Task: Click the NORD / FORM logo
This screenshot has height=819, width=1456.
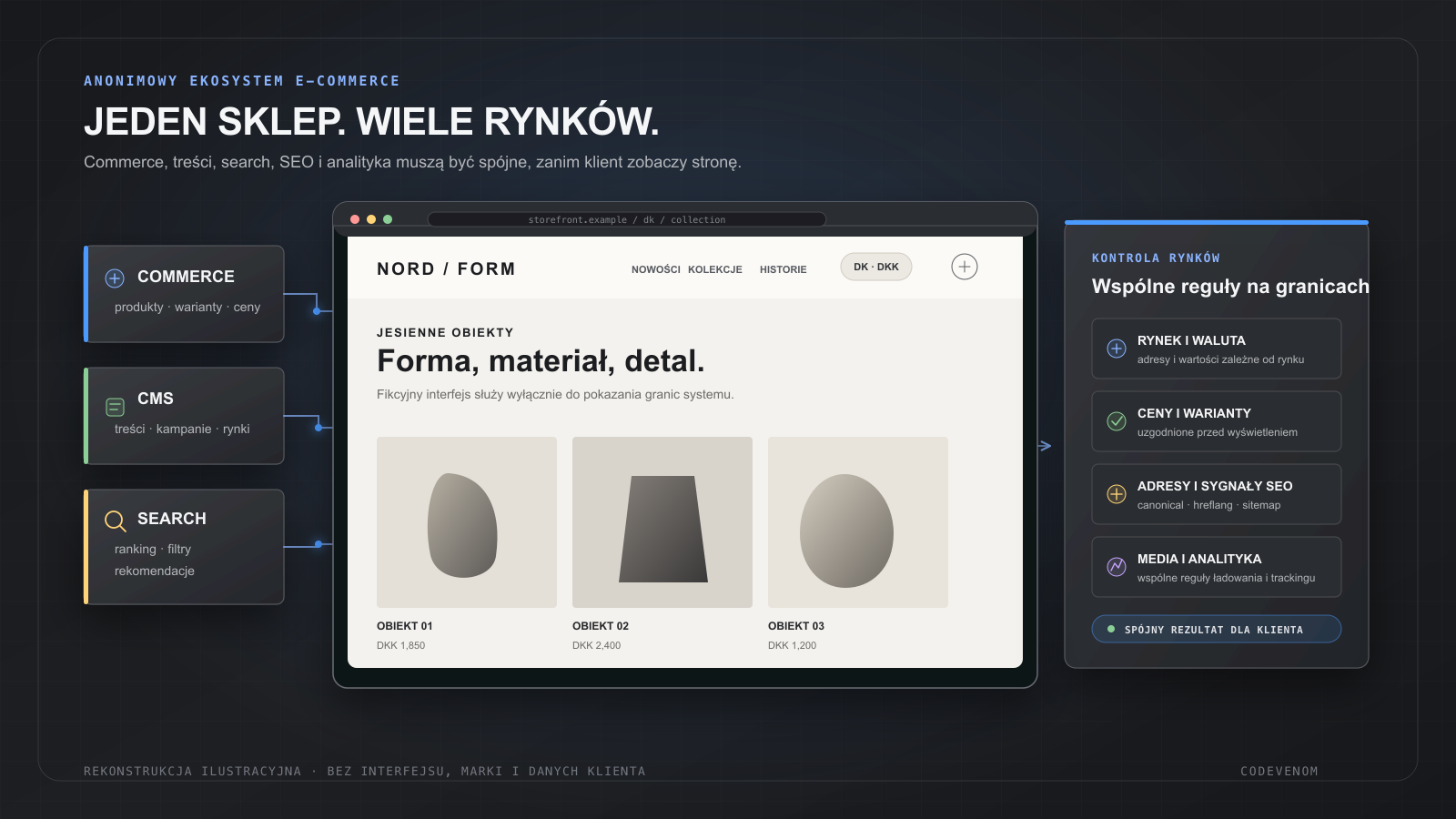Action: tap(446, 268)
